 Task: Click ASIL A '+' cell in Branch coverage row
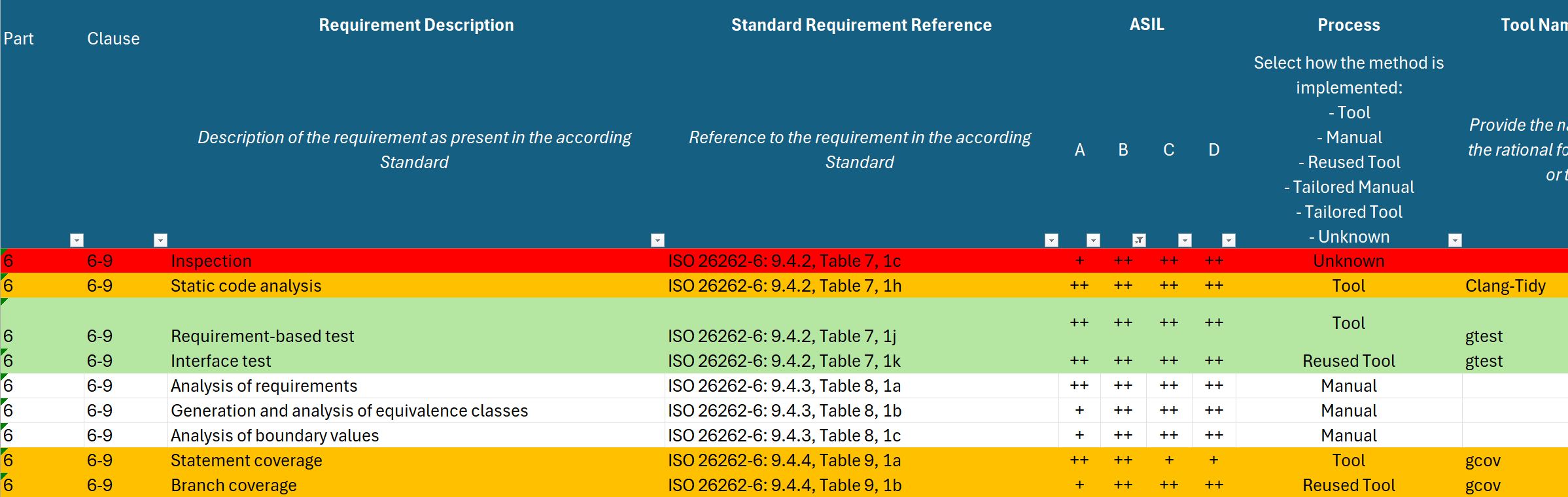1080,485
